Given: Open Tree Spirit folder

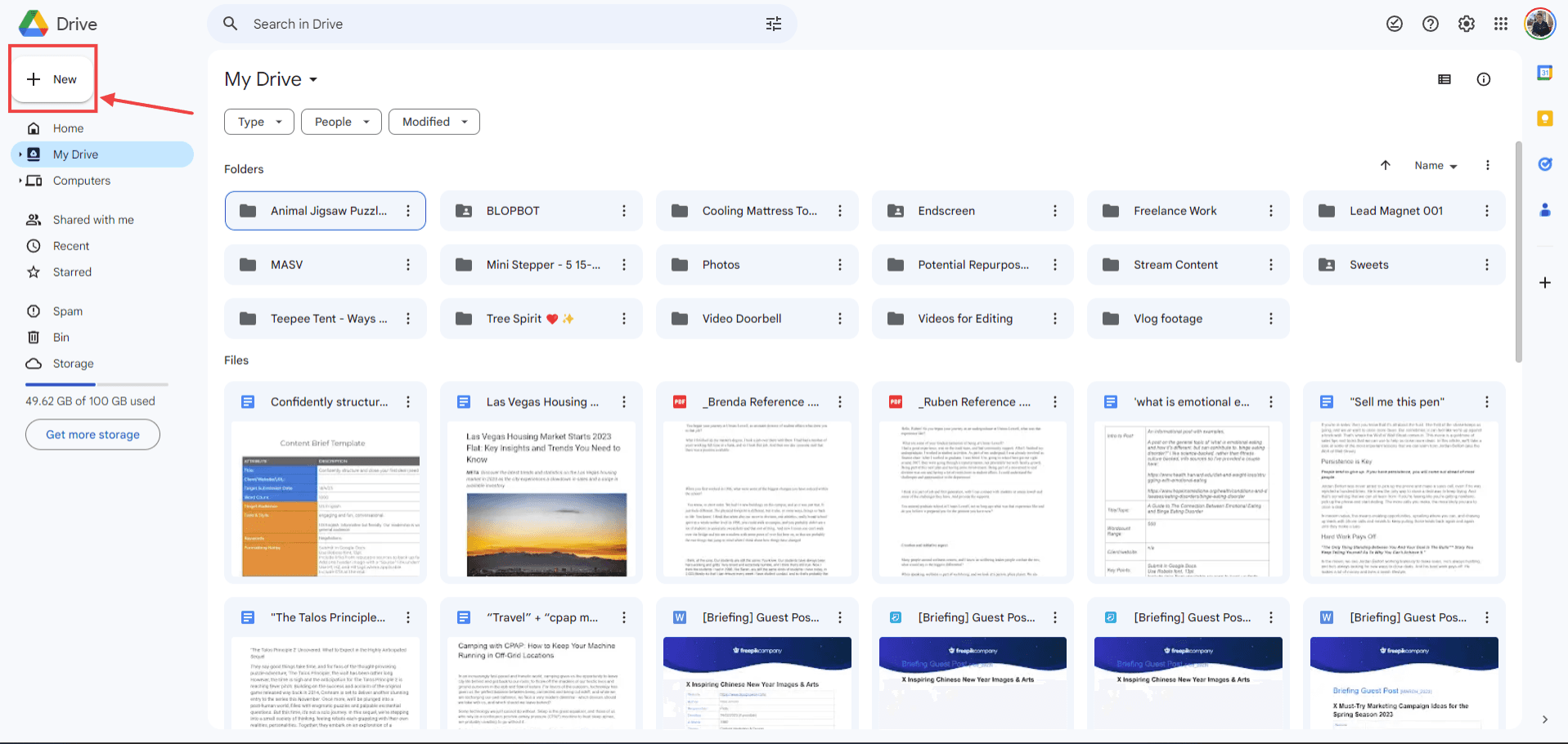Looking at the screenshot, I should [541, 319].
